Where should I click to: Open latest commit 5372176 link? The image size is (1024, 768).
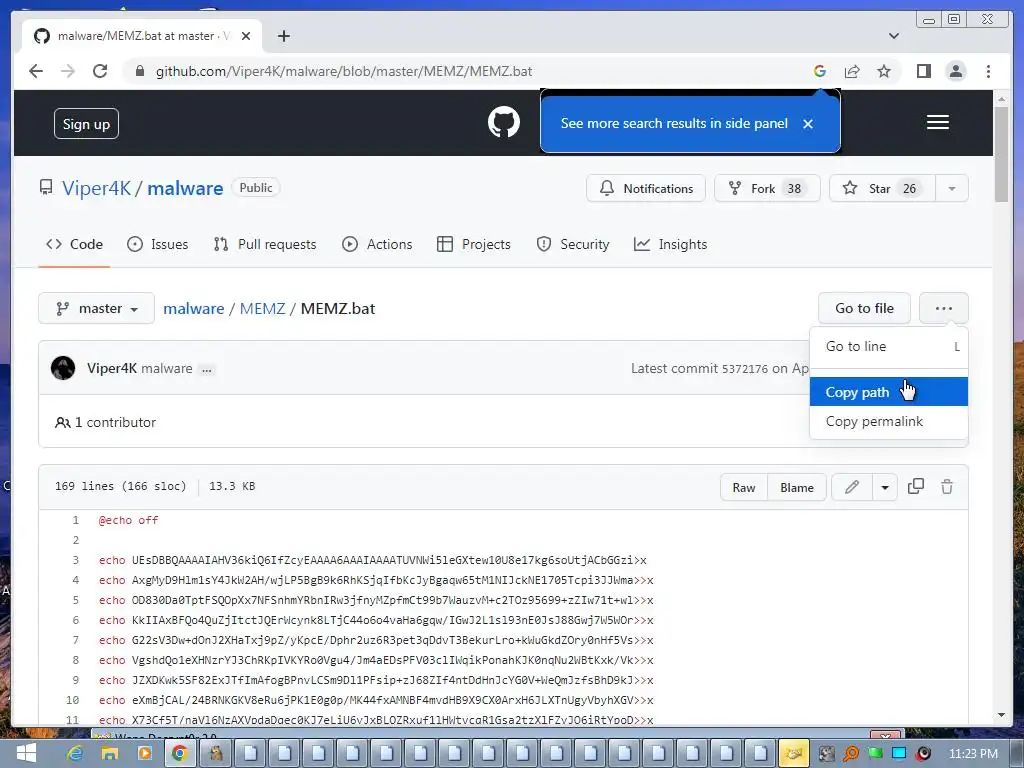[744, 369]
